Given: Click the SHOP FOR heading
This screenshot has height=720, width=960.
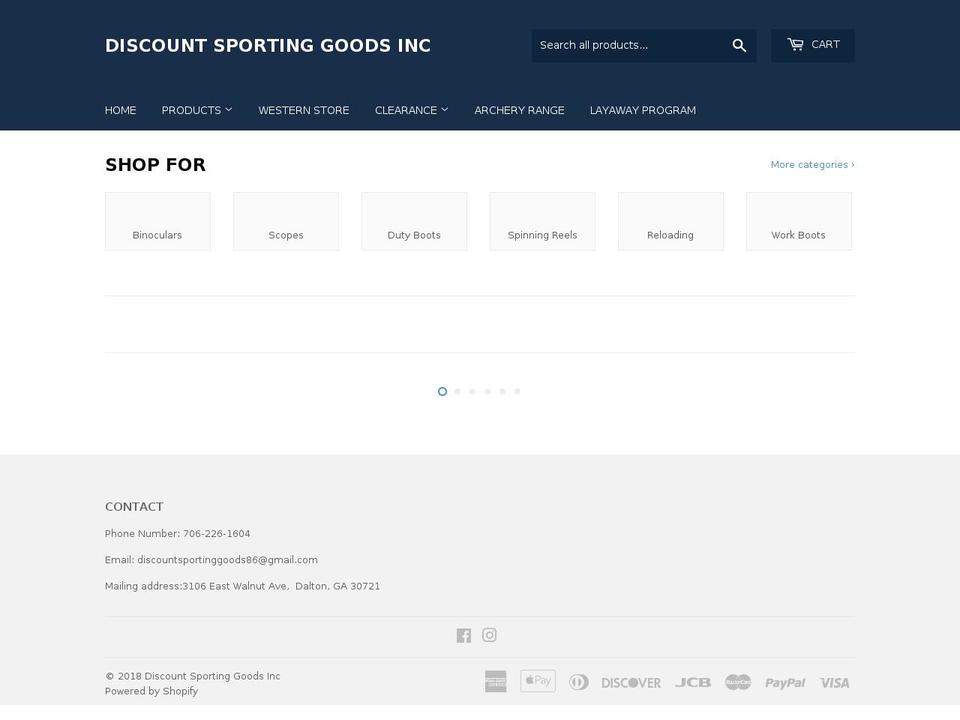Looking at the screenshot, I should click(156, 165).
